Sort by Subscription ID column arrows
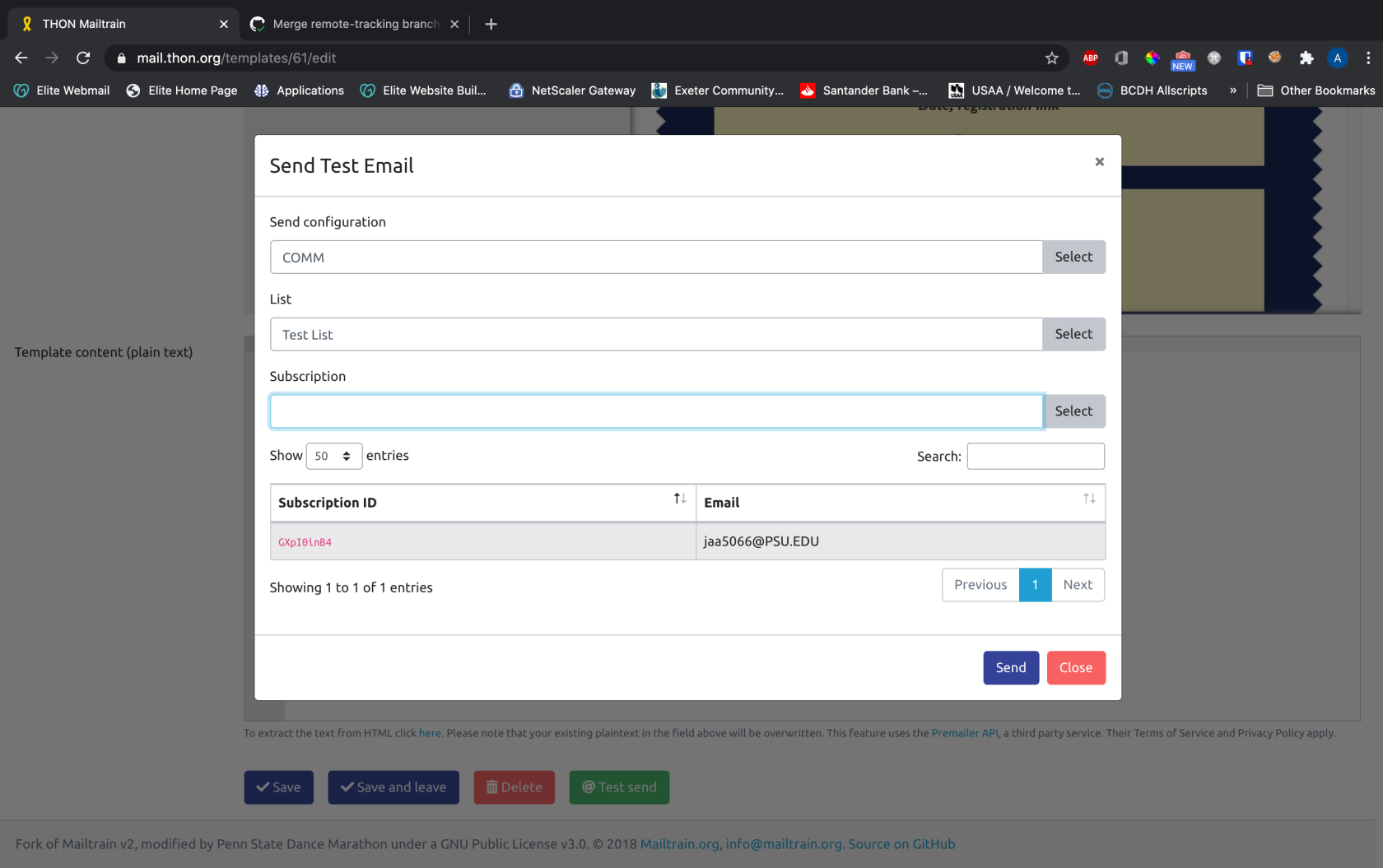Image resolution: width=1383 pixels, height=868 pixels. tap(680, 499)
